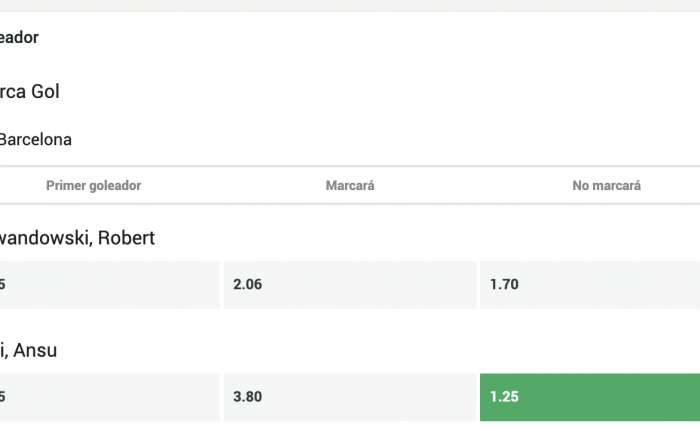Select the 2.06 odds cell
This screenshot has height=441, width=700.
coord(350,285)
